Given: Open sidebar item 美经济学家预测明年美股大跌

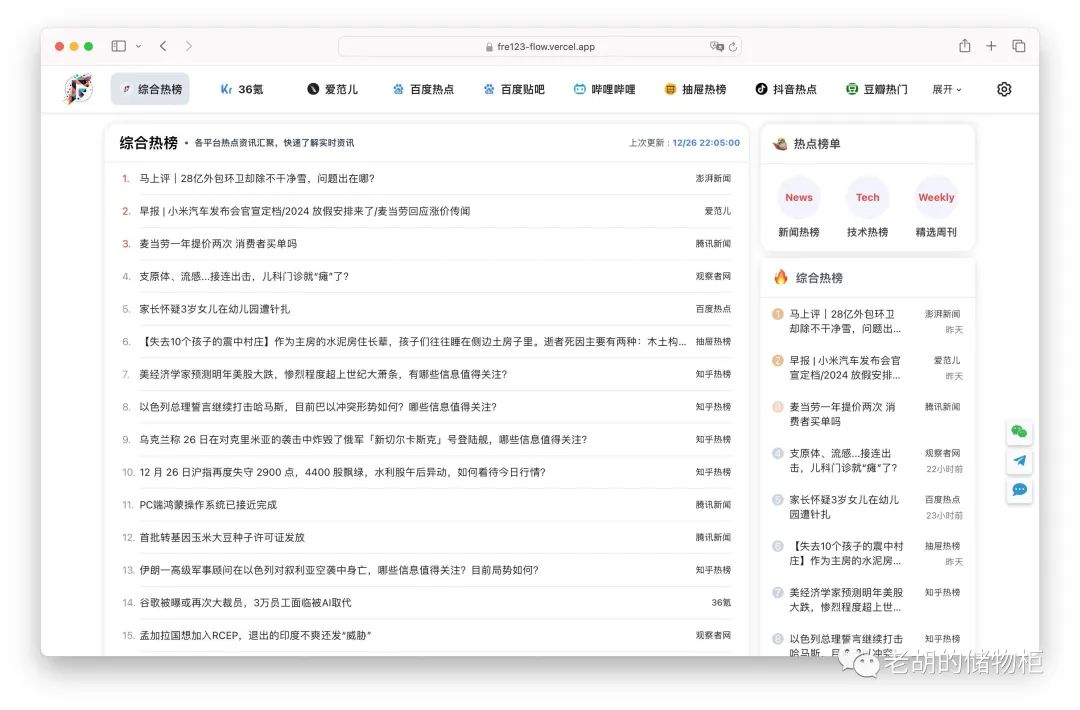Looking at the screenshot, I should click(x=846, y=600).
